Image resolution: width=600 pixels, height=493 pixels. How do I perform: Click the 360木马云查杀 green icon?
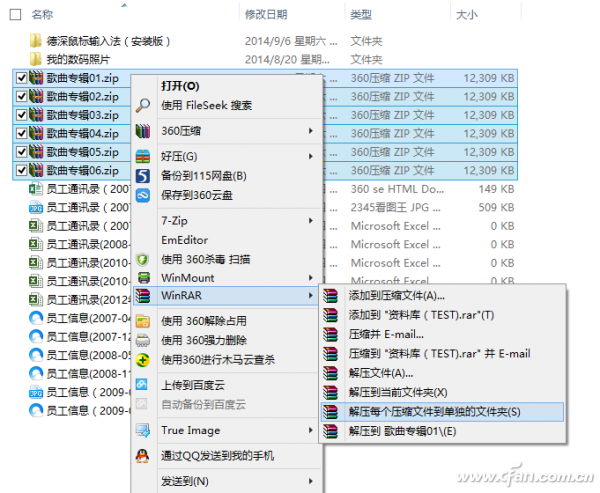pyautogui.click(x=143, y=360)
